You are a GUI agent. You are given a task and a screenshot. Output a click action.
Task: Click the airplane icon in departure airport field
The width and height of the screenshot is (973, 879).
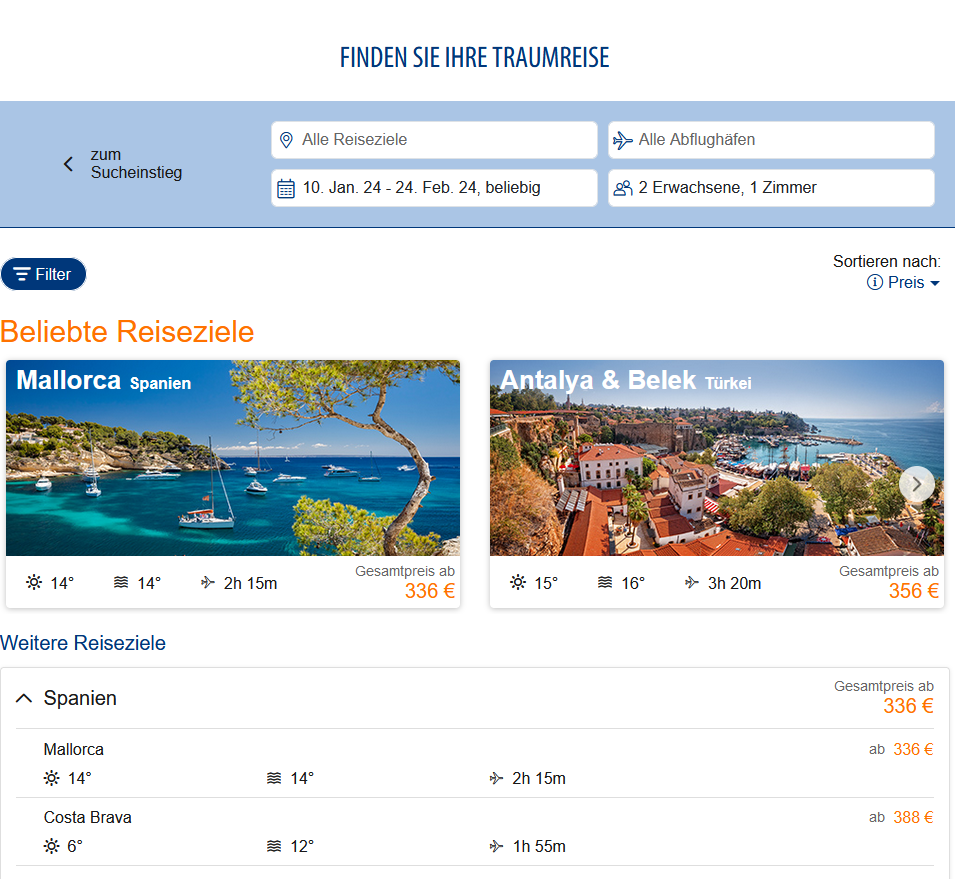click(623, 140)
